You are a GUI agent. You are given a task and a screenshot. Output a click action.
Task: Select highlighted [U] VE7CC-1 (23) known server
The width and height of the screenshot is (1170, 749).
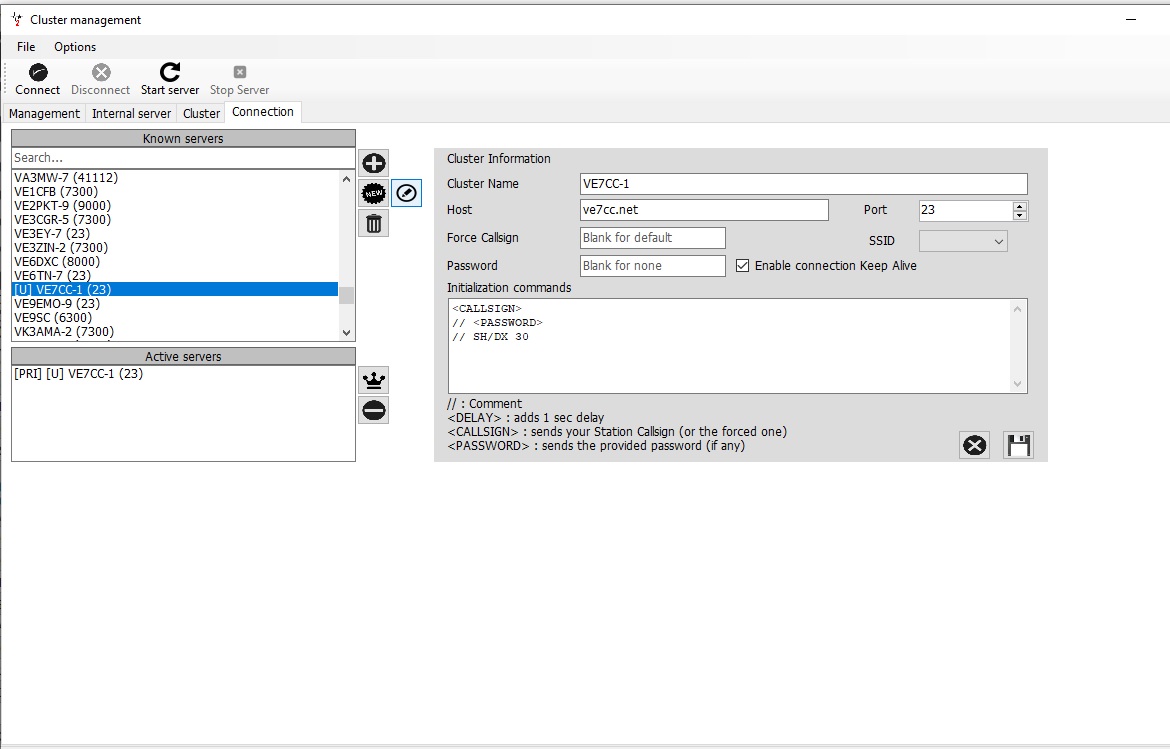175,289
